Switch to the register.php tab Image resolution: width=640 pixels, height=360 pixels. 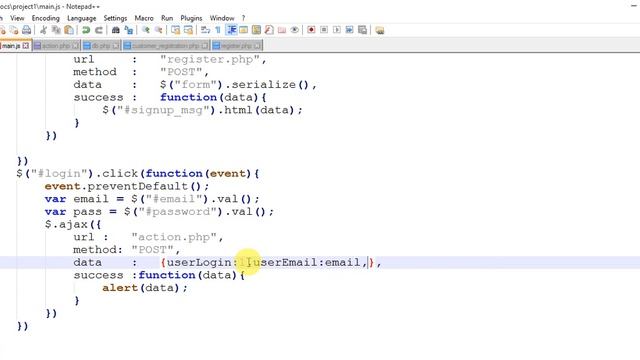pos(237,46)
